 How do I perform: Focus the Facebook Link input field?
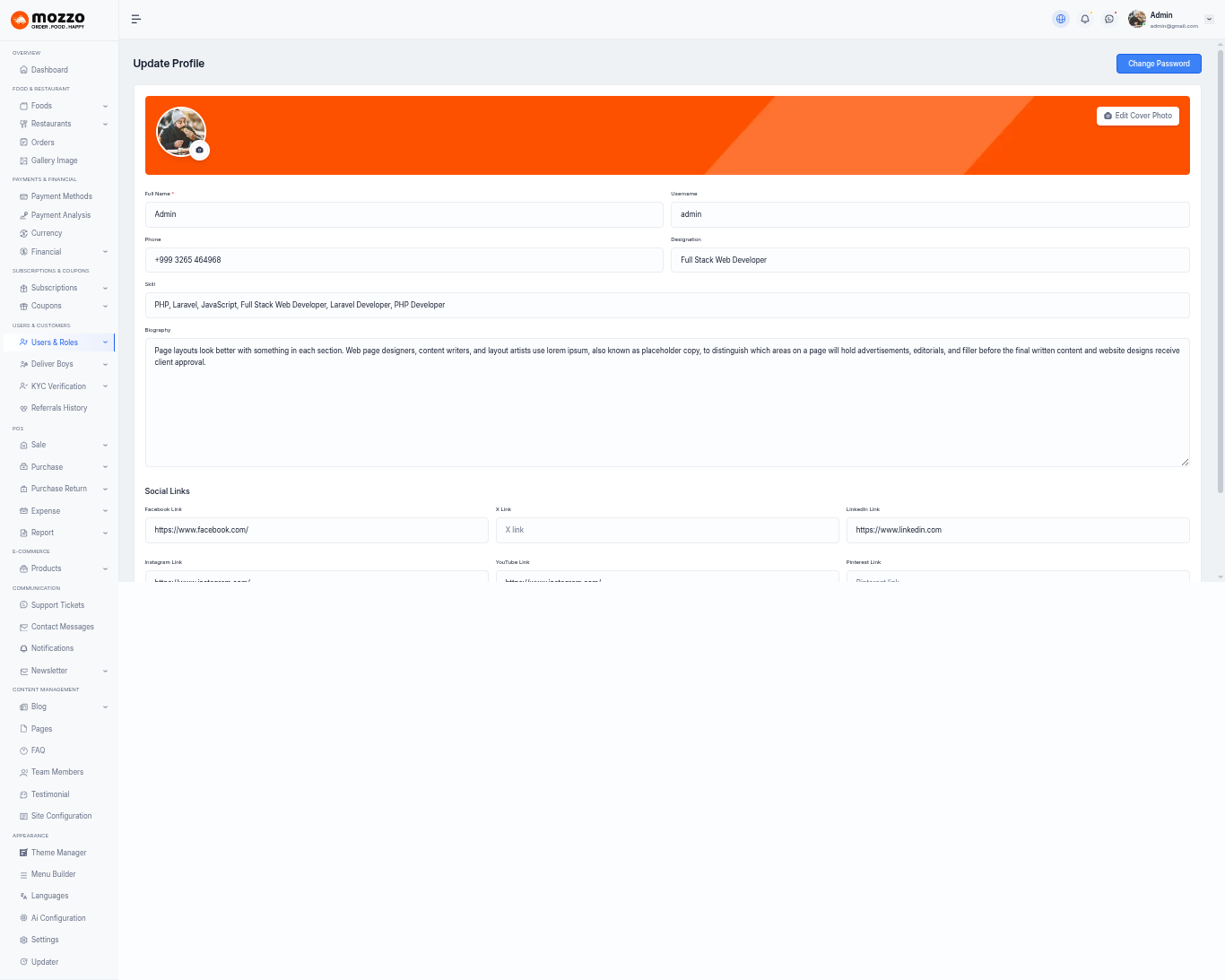tap(316, 530)
